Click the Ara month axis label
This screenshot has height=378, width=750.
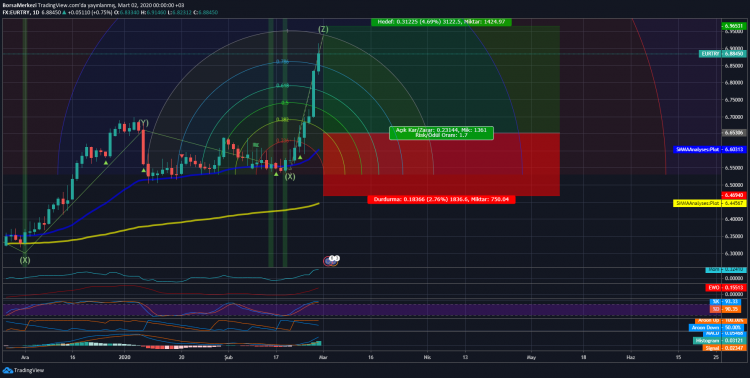(x=25, y=357)
